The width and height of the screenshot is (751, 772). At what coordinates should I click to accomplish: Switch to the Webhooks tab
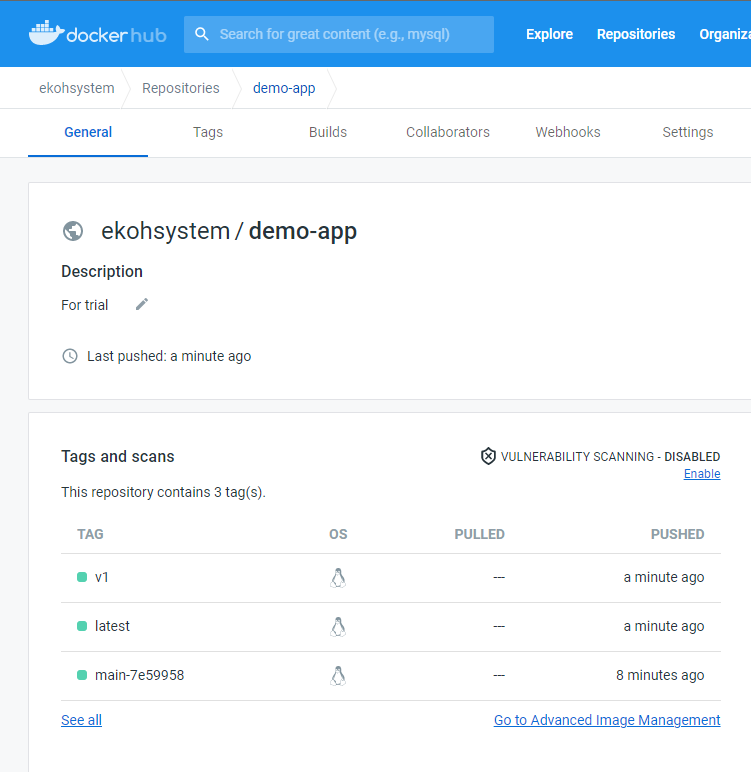[568, 132]
